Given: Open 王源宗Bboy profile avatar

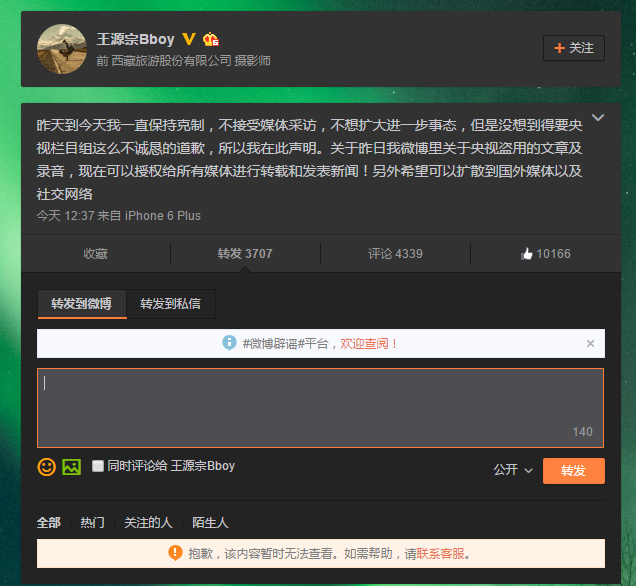Looking at the screenshot, I should coord(62,49).
